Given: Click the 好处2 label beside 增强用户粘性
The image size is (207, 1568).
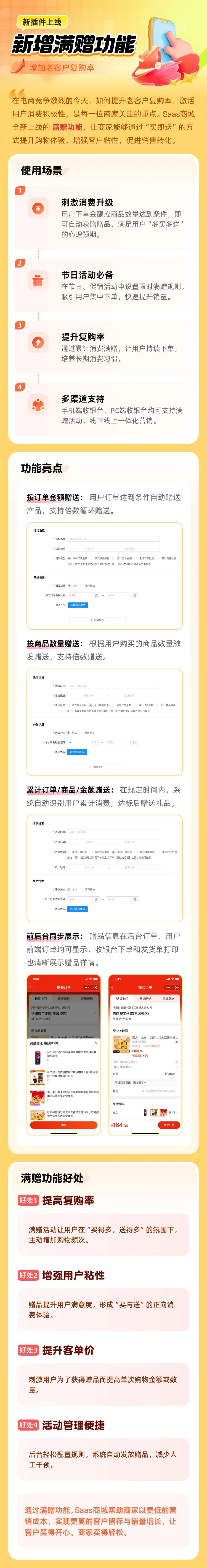Looking at the screenshot, I should tap(29, 1275).
